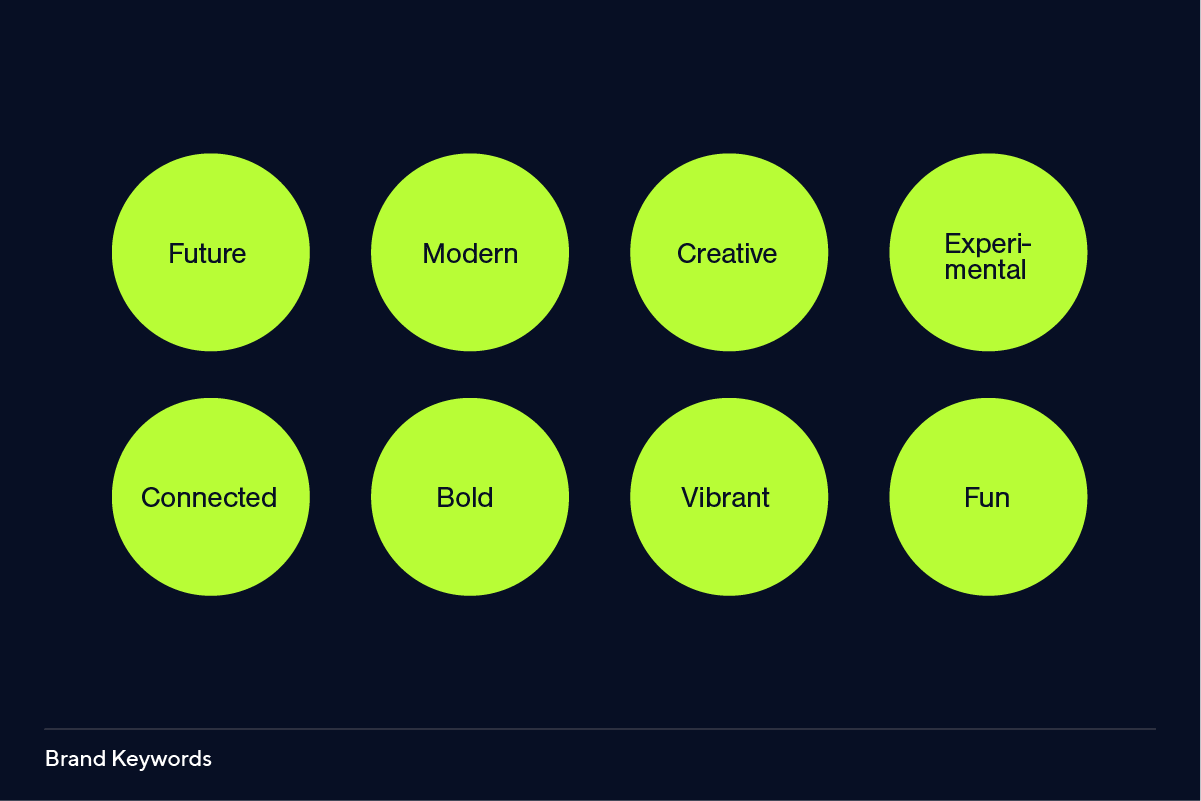This screenshot has height=801, width=1201.
Task: Click the "Fun" text label
Action: 987,498
